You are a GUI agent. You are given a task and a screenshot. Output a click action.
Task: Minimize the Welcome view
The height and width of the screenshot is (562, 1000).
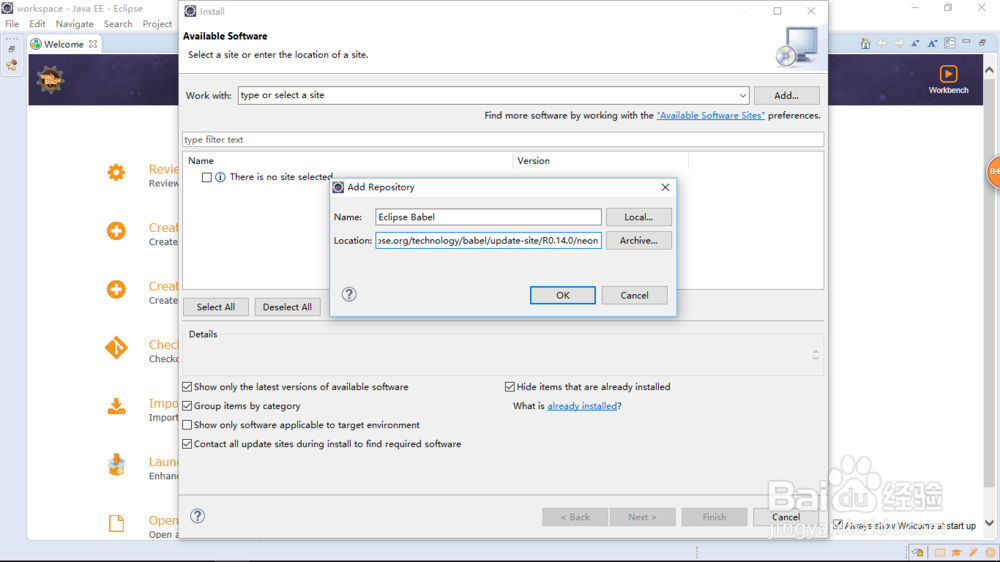click(966, 42)
